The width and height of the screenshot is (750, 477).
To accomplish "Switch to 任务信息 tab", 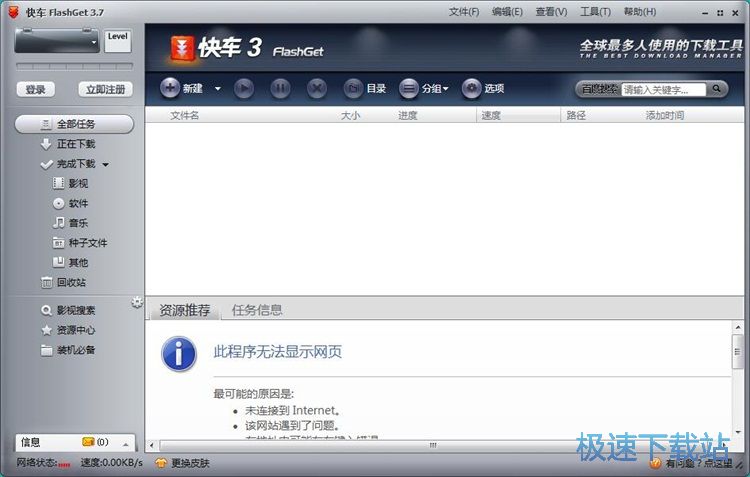I will coord(257,310).
